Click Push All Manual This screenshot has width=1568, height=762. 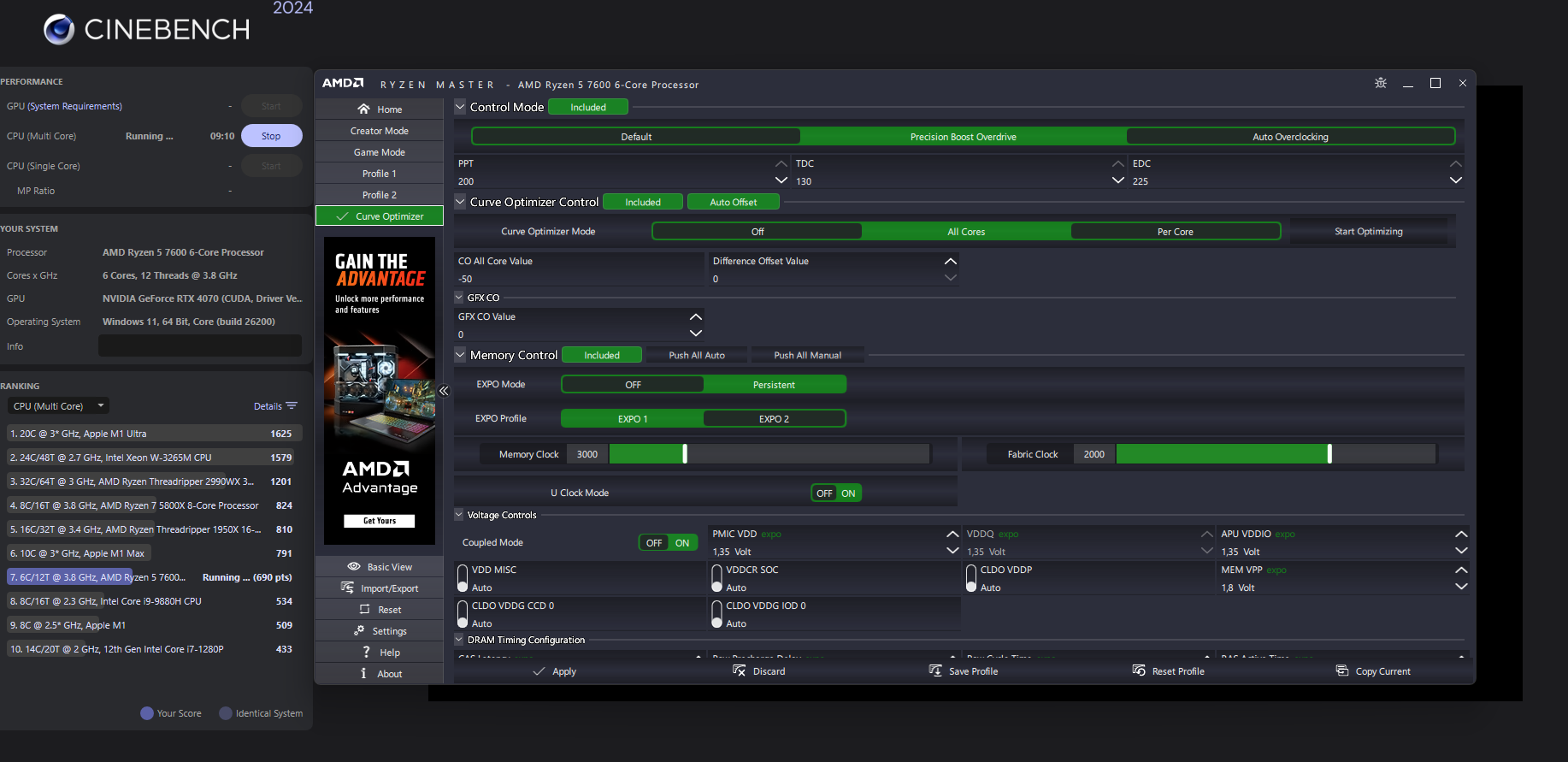coord(807,355)
